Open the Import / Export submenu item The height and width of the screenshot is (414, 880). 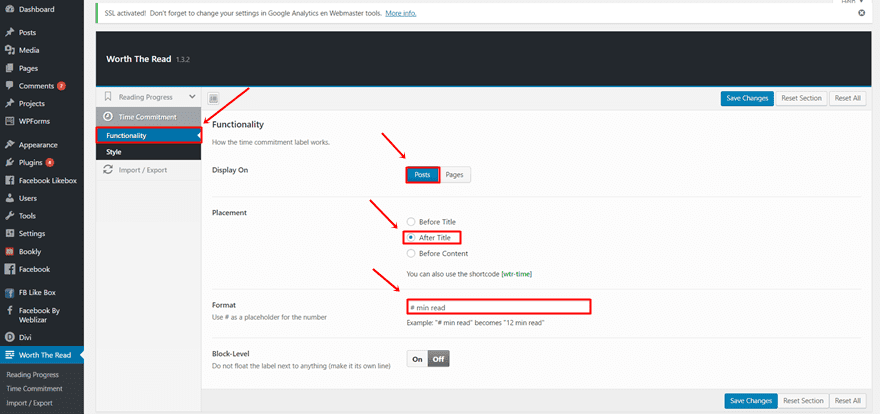tap(29, 403)
